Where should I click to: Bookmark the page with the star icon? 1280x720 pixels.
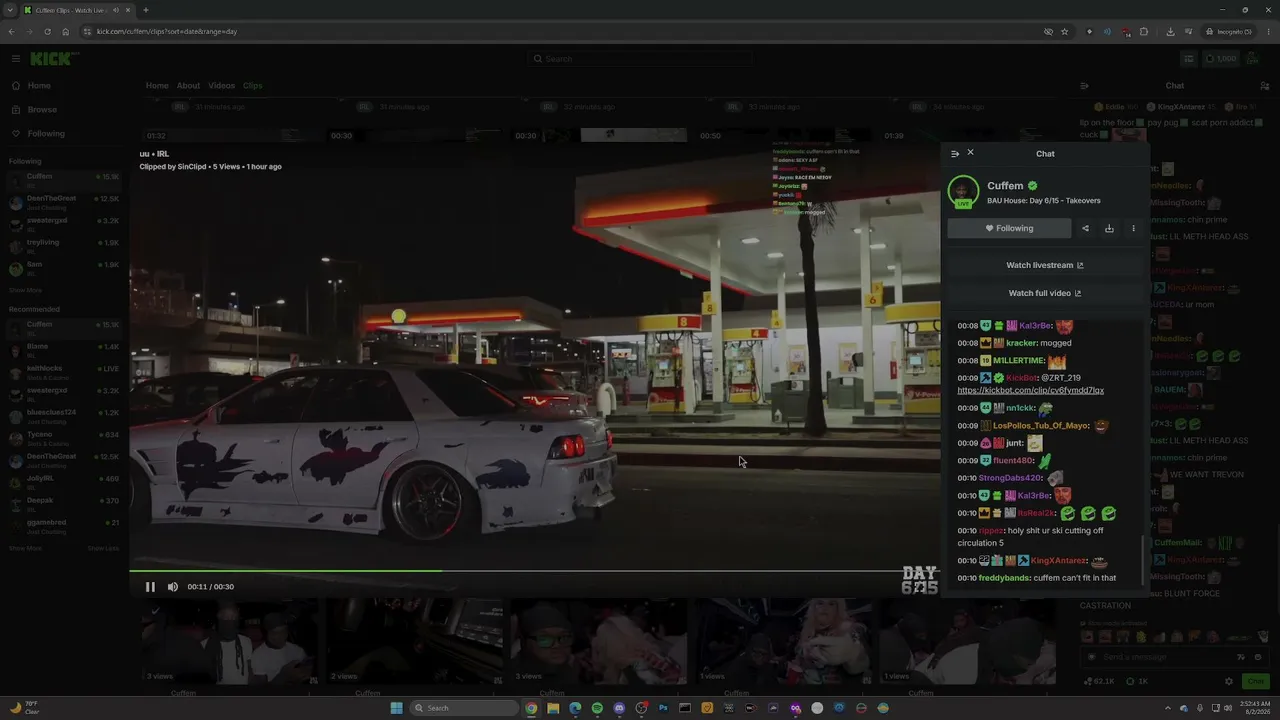[x=1064, y=31]
